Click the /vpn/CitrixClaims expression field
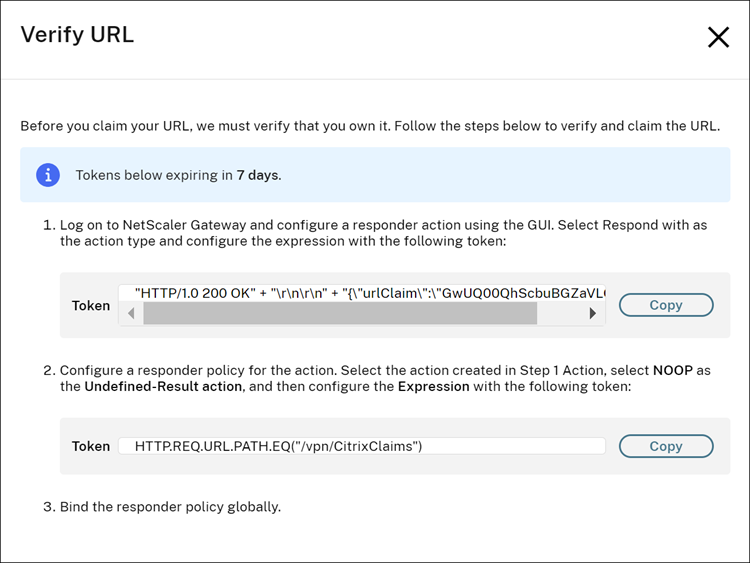The width and height of the screenshot is (750, 563). [x=362, y=446]
